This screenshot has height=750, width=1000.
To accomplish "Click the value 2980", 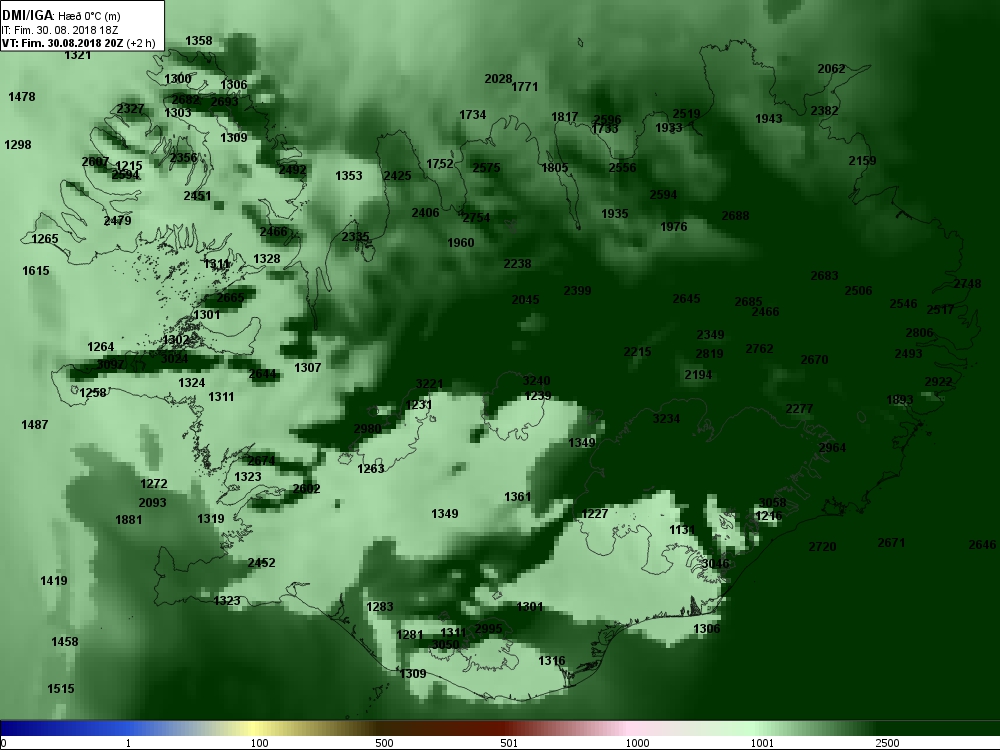I will [367, 429].
